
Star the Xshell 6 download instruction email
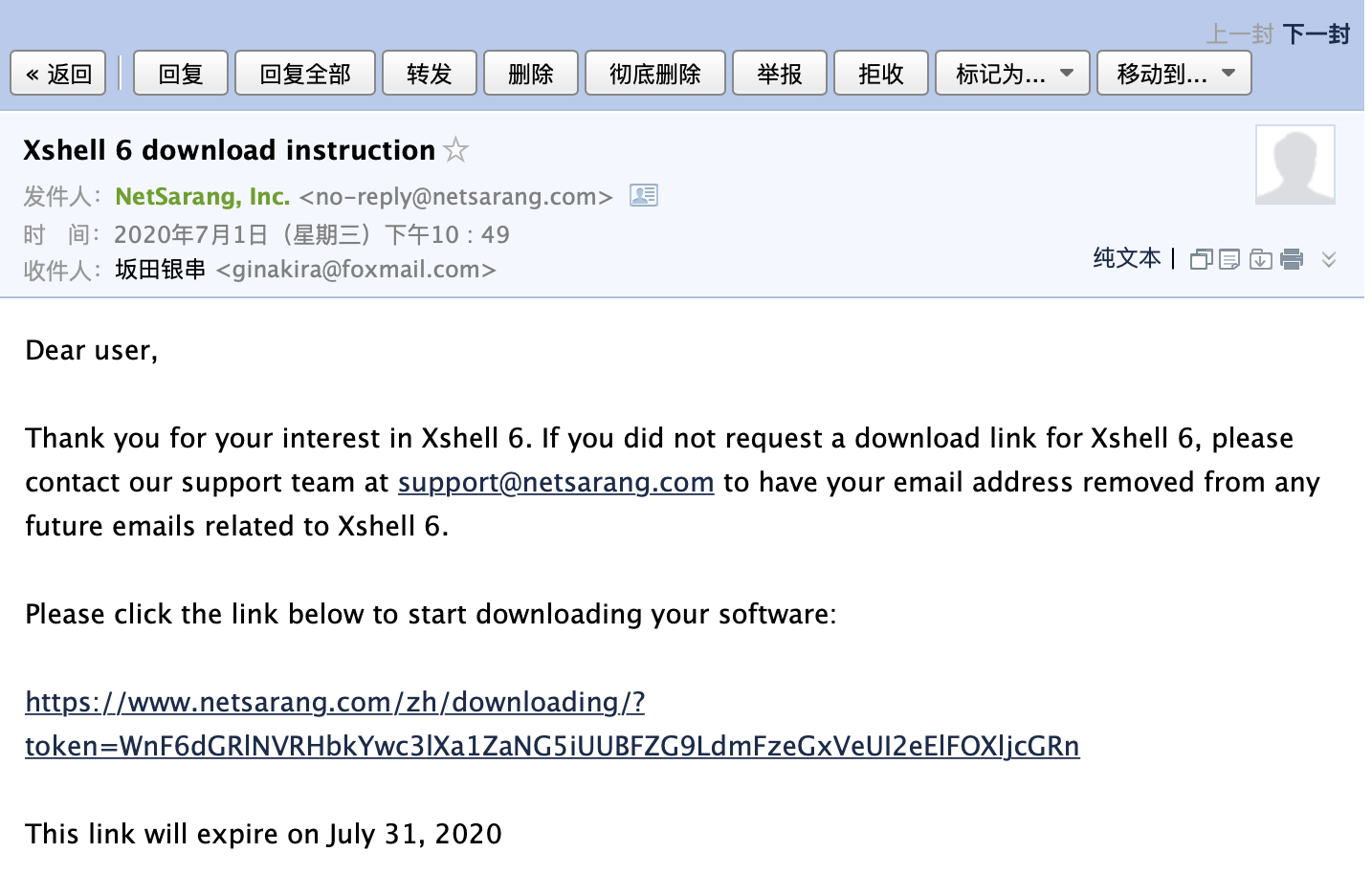coord(456,150)
